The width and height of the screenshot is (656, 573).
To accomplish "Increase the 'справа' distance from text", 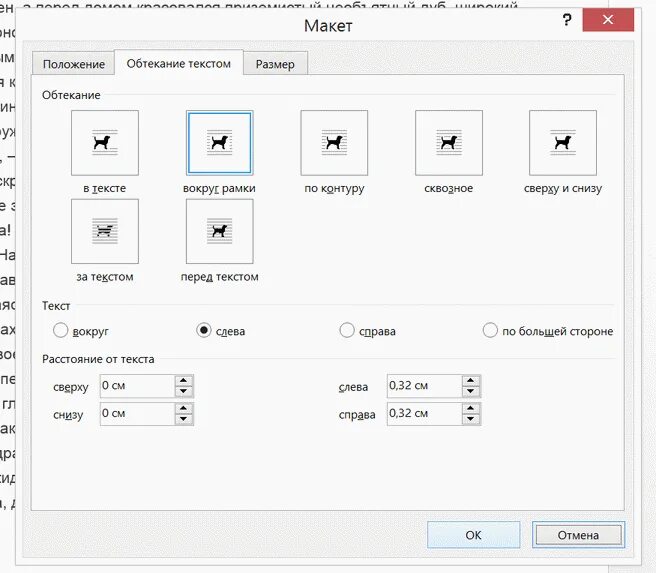I will pos(471,408).
